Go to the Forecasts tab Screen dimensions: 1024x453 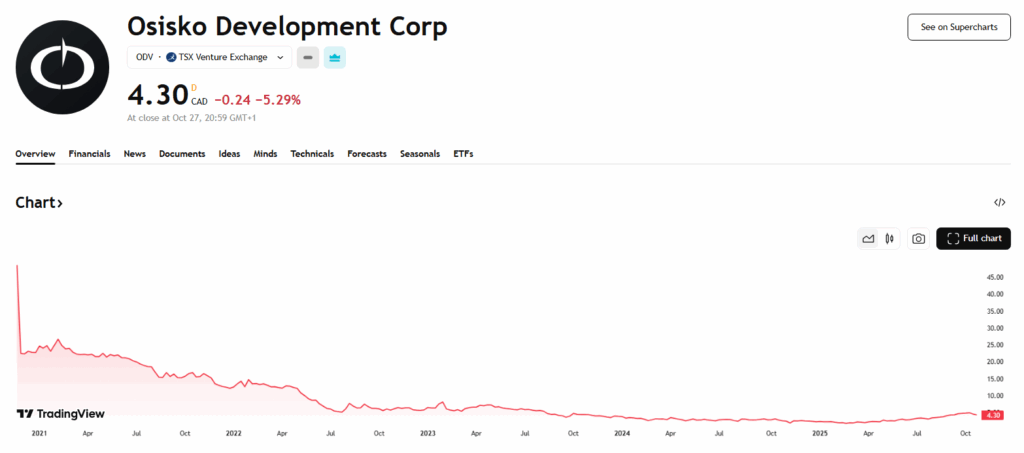367,154
